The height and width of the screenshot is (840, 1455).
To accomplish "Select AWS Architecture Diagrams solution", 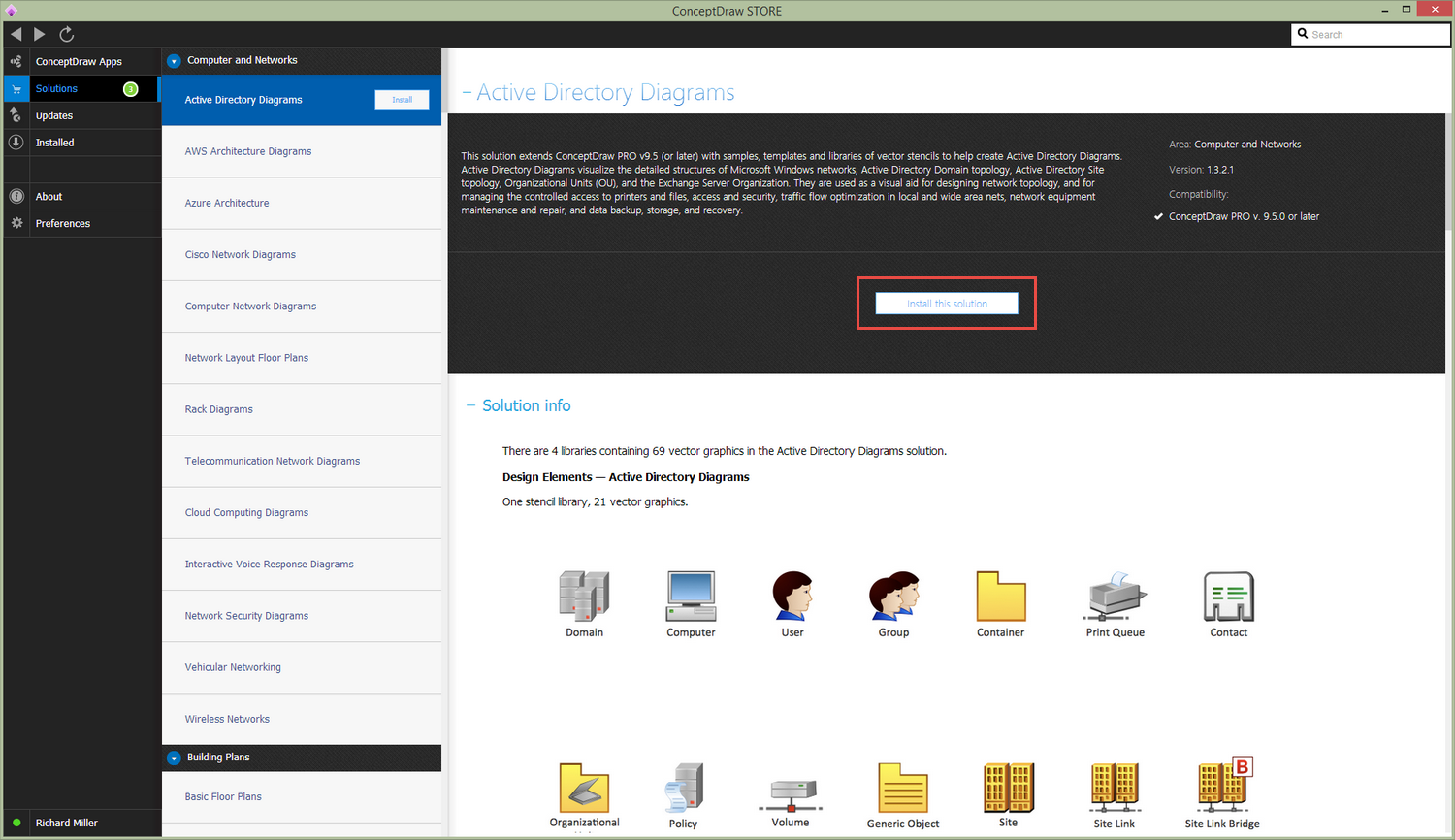I will coord(302,151).
